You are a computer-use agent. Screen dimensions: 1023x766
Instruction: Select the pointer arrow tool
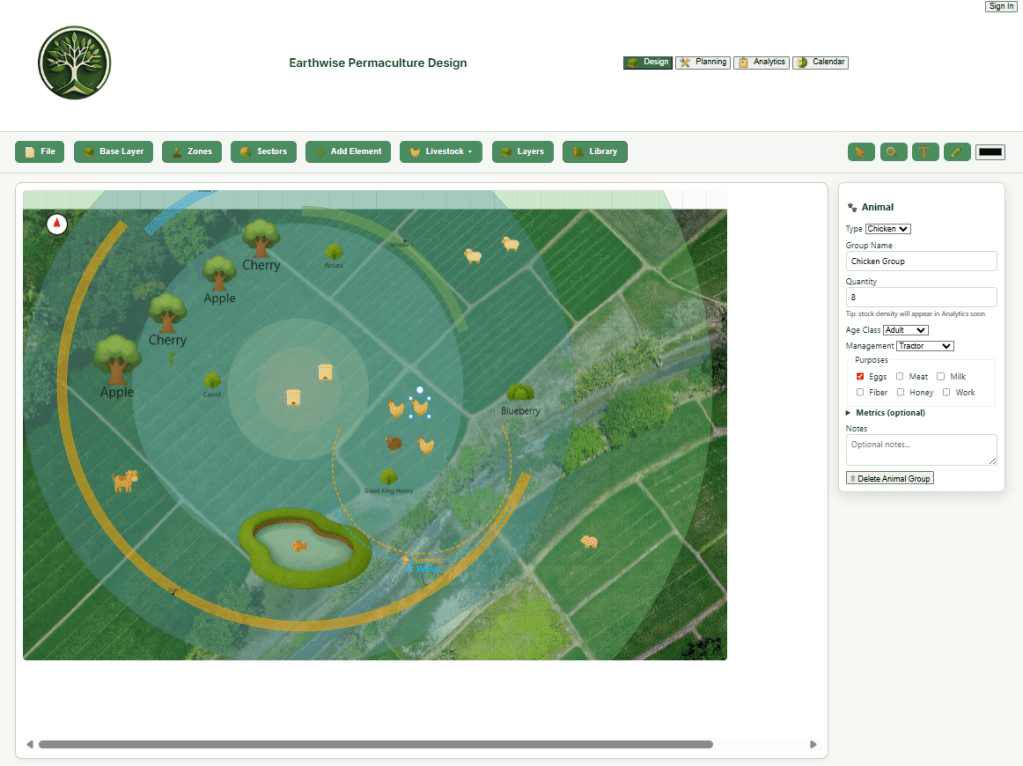click(x=861, y=152)
